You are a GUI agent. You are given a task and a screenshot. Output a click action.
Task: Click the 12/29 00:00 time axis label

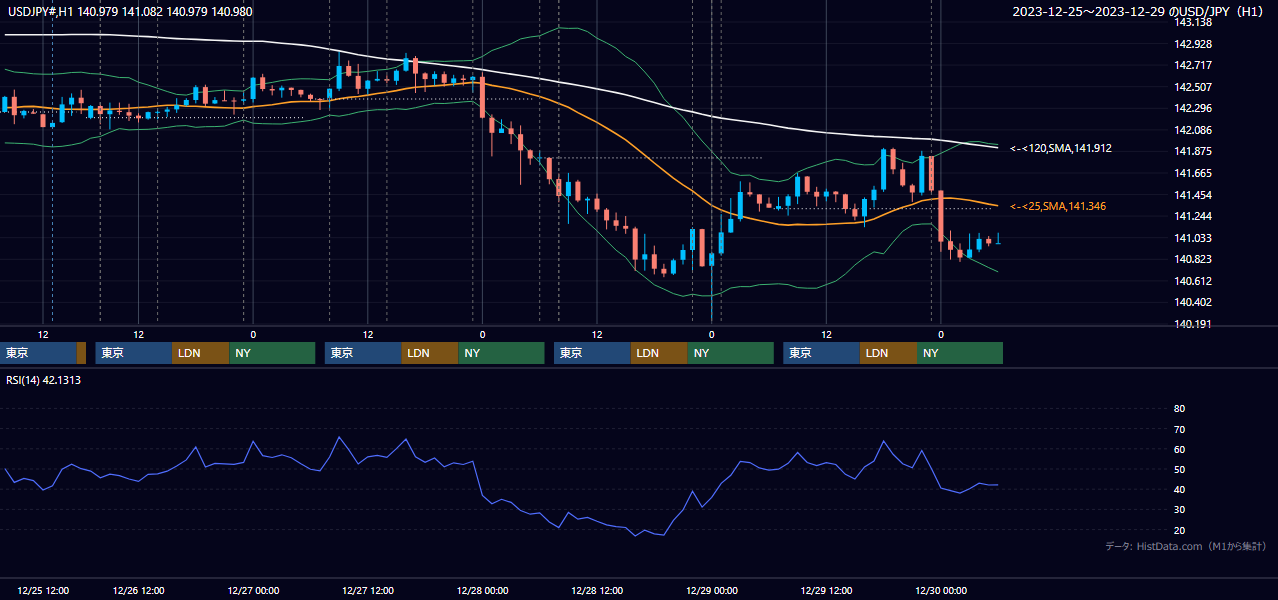pyautogui.click(x=712, y=591)
